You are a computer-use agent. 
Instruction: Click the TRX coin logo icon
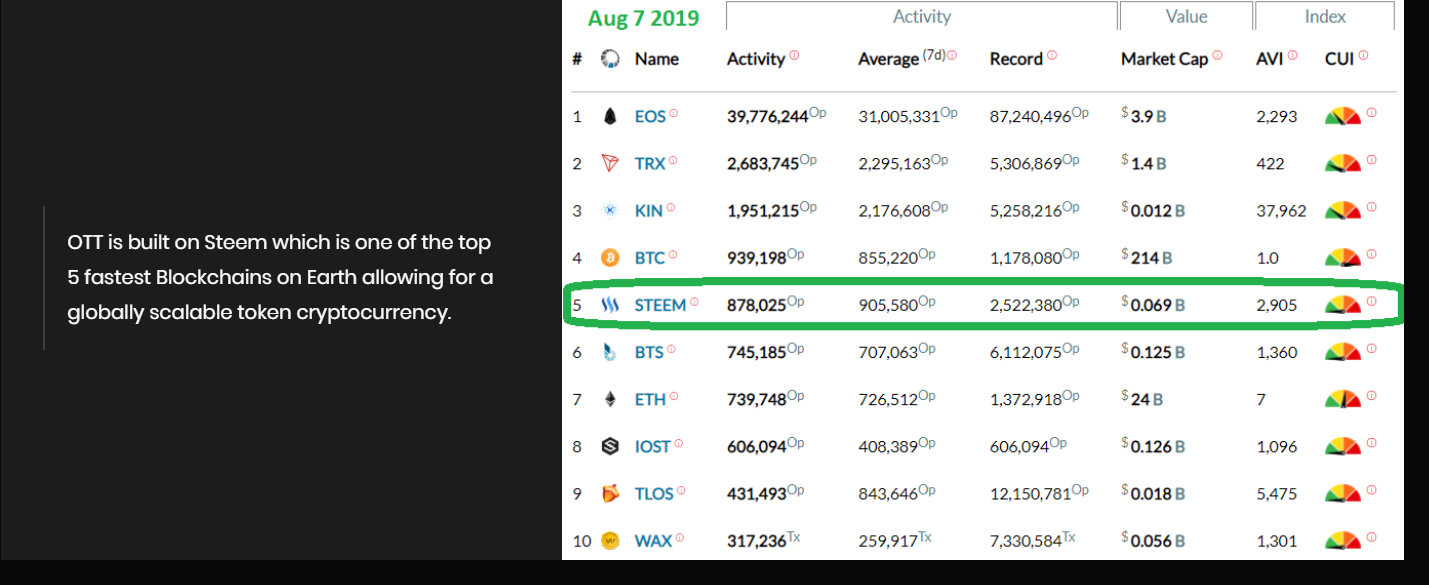[610, 163]
